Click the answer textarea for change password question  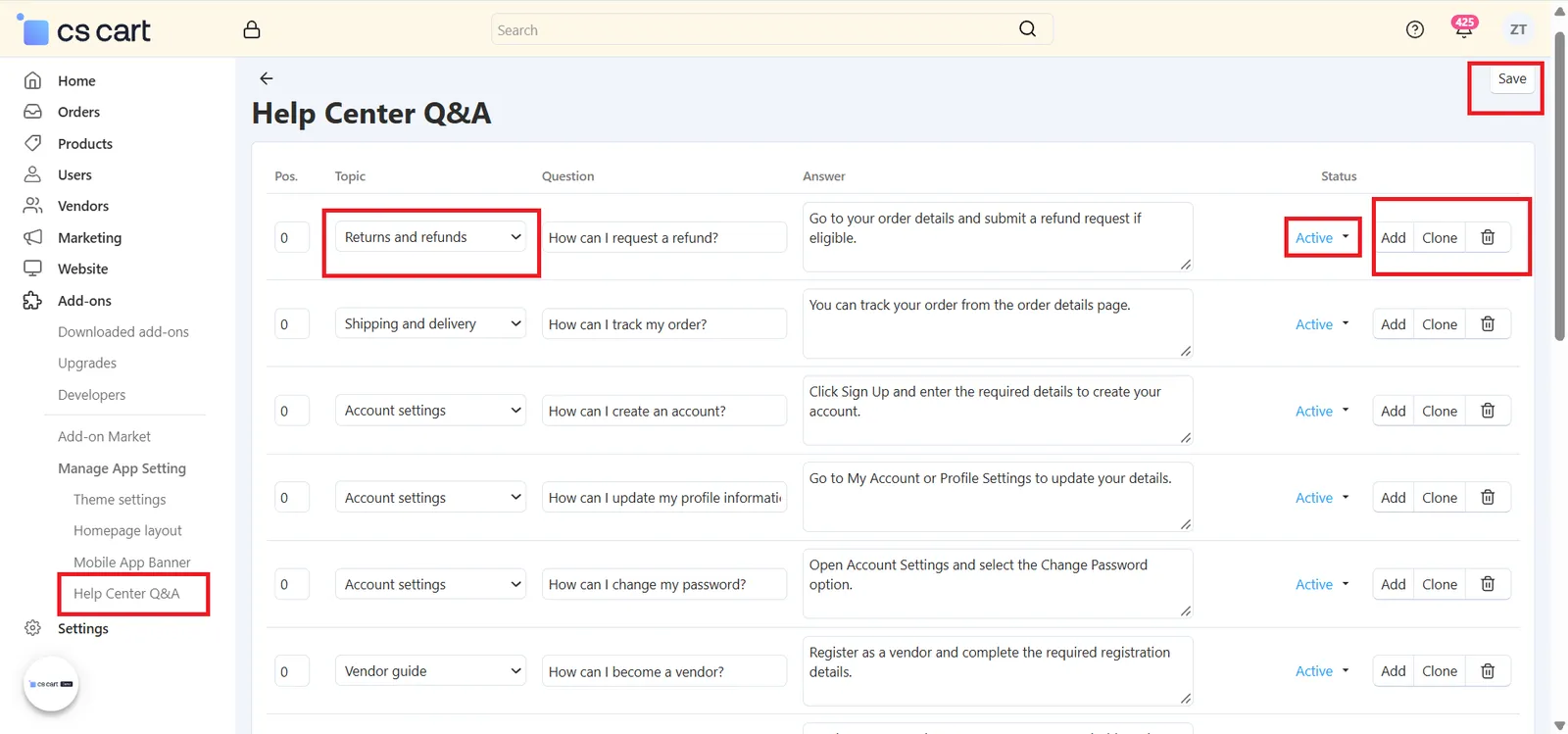pos(998,584)
